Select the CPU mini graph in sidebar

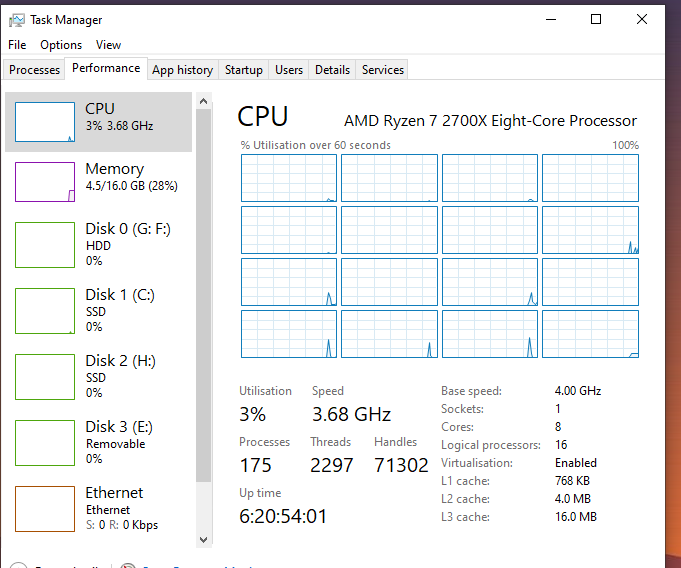point(45,122)
